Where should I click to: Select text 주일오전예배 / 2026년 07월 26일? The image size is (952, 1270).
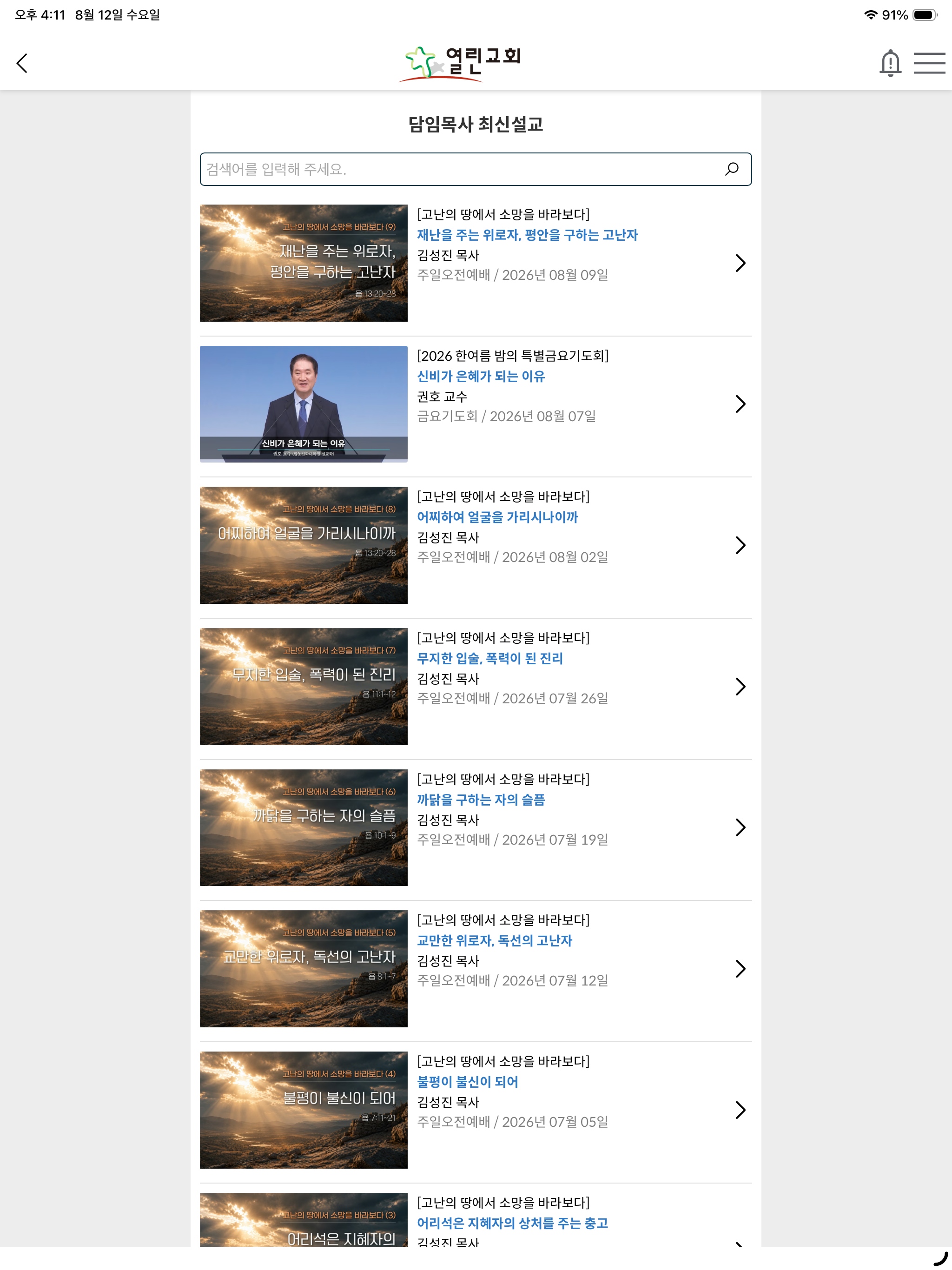512,698
